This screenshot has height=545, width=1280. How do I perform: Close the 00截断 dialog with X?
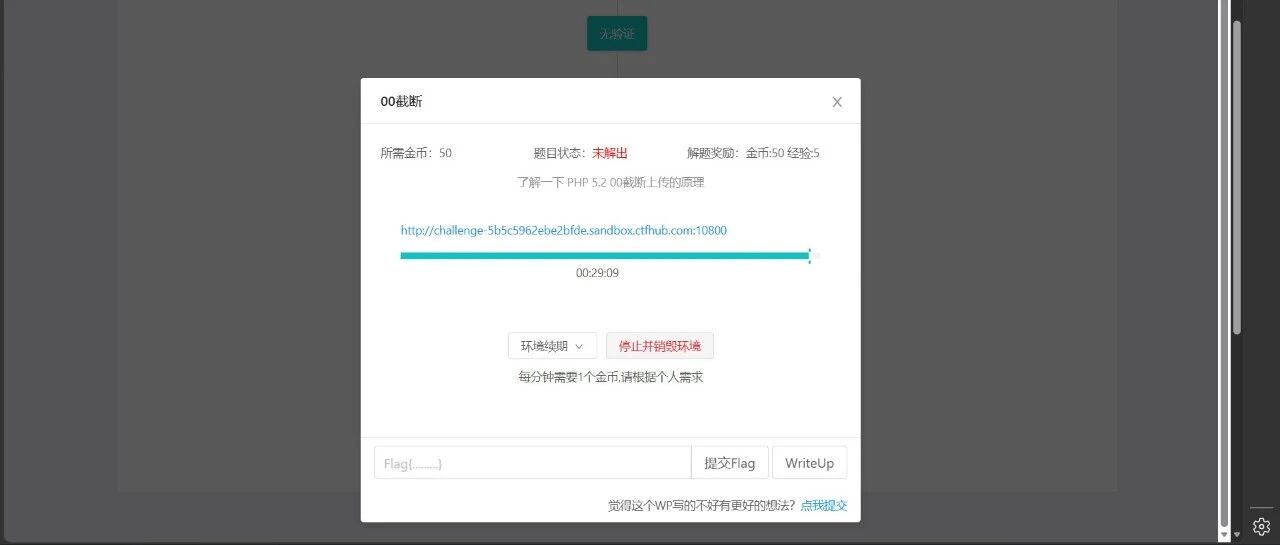(837, 102)
